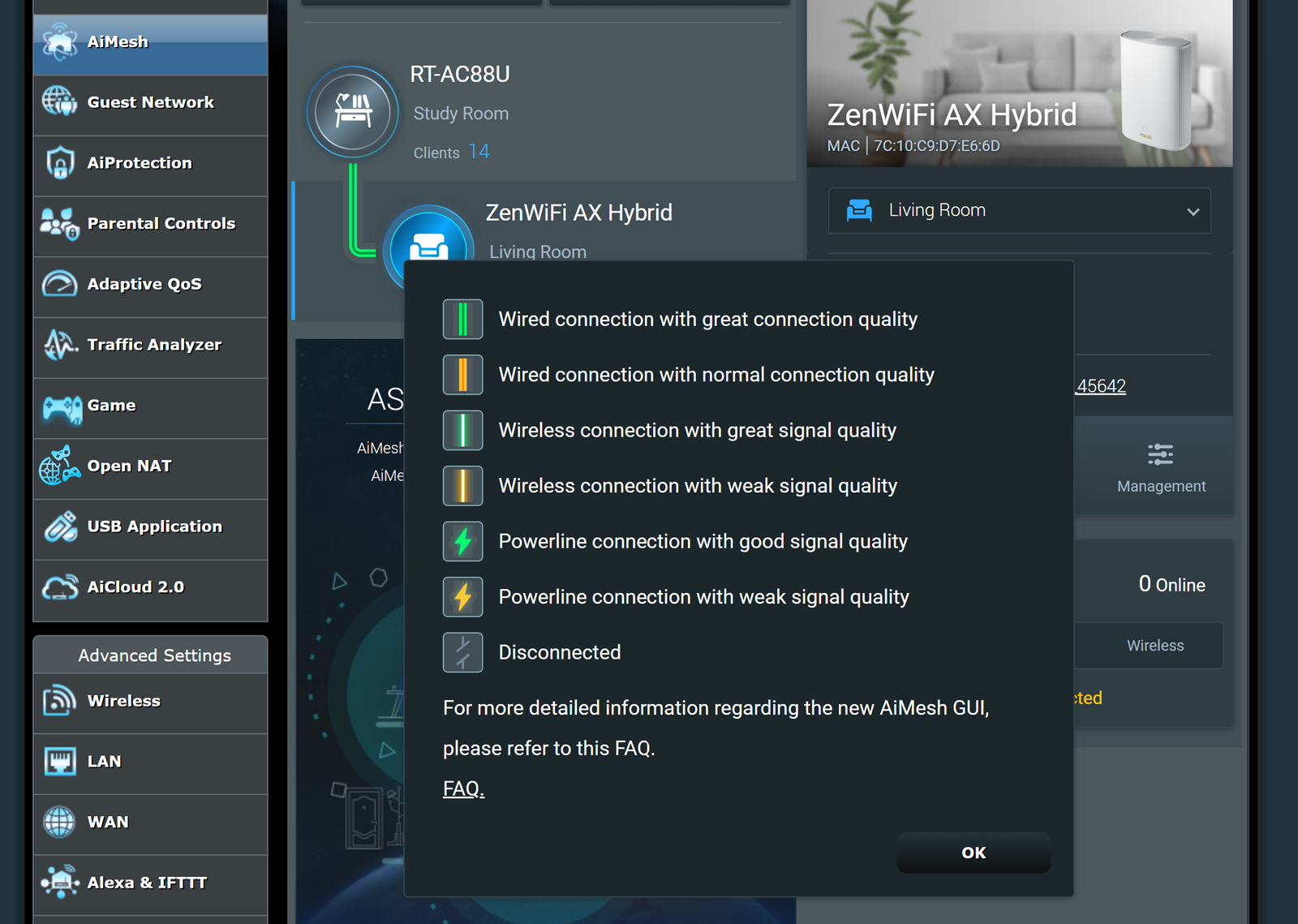Click the ZenWiFi AX Hybrid device photo

(x=1157, y=89)
